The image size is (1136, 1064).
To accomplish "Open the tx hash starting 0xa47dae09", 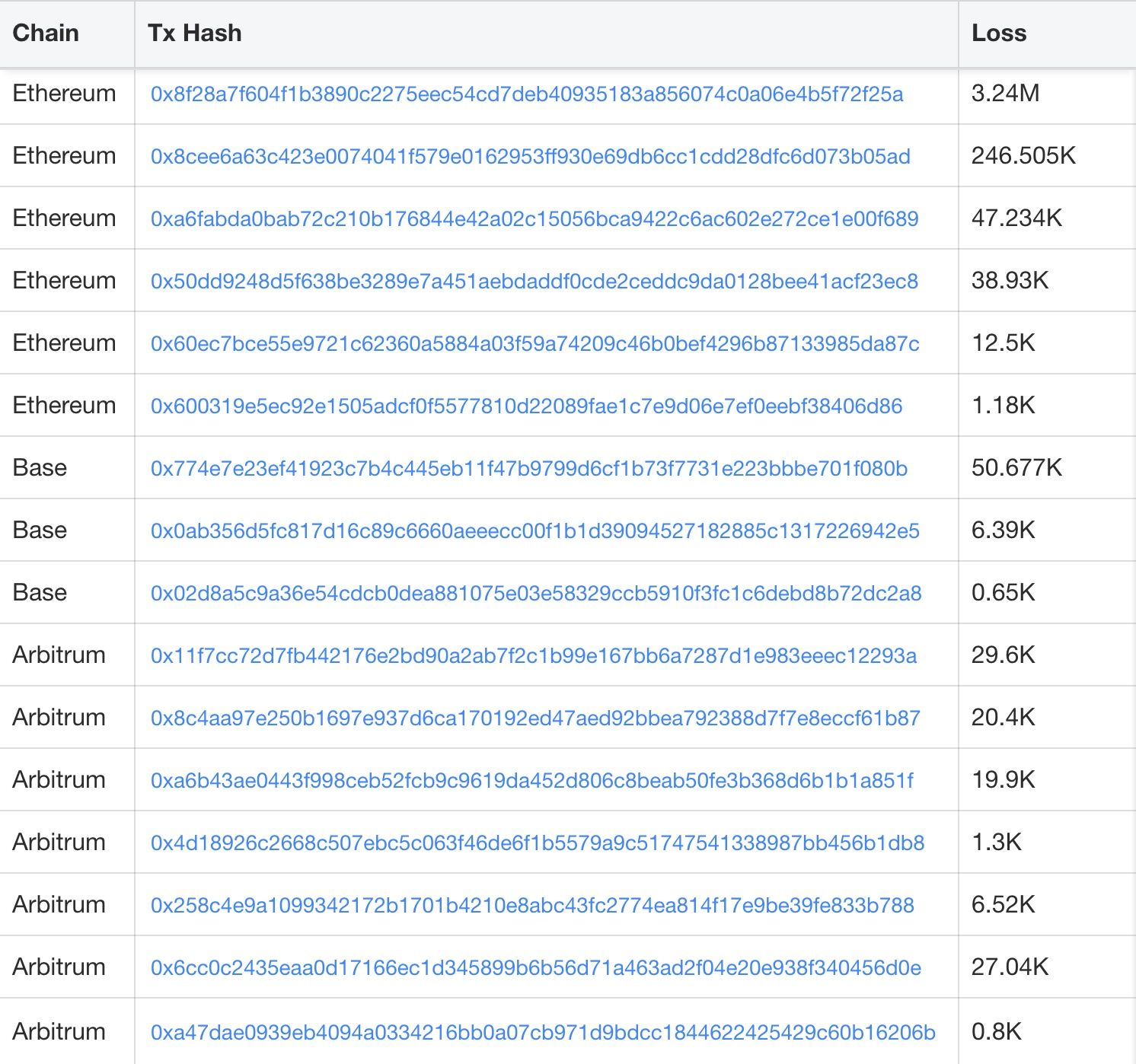I will tap(543, 1033).
